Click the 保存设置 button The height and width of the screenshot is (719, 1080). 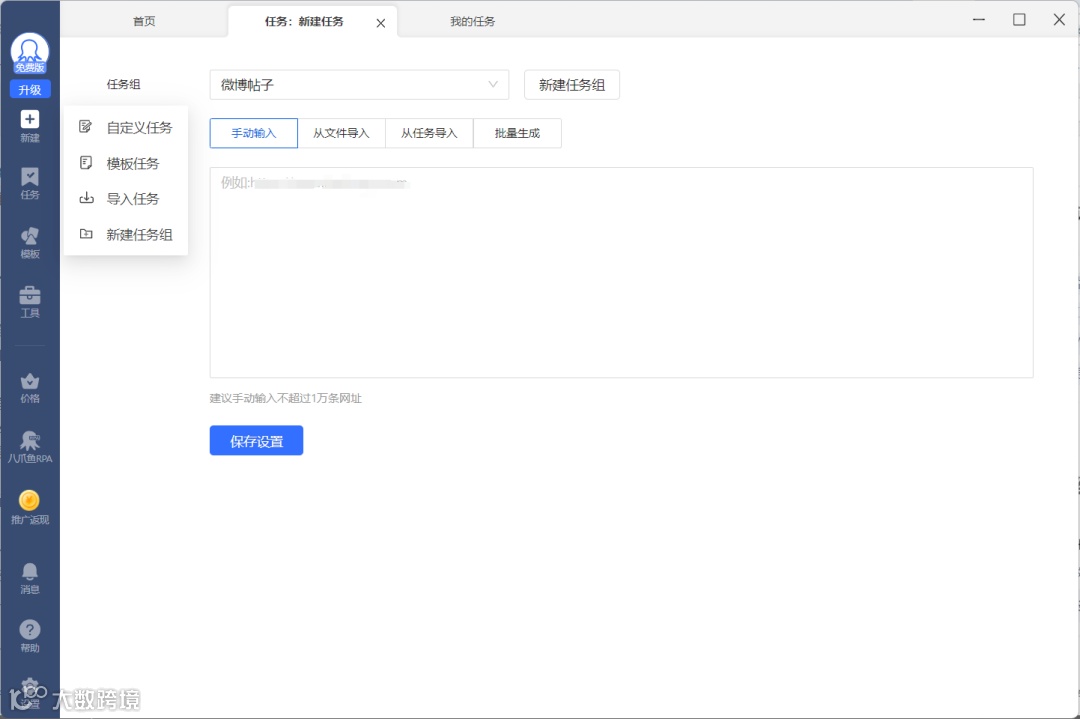[256, 441]
